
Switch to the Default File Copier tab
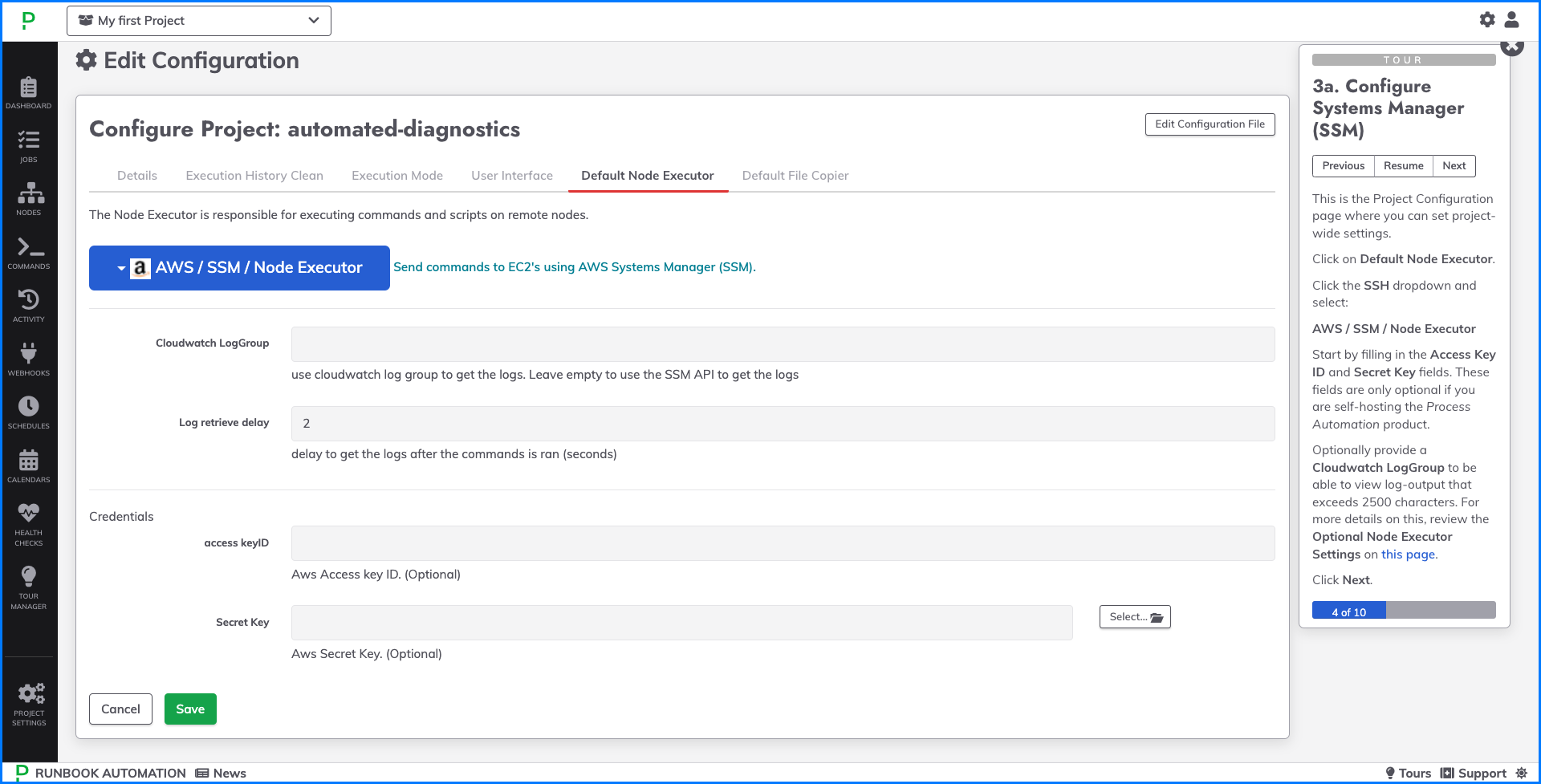795,176
